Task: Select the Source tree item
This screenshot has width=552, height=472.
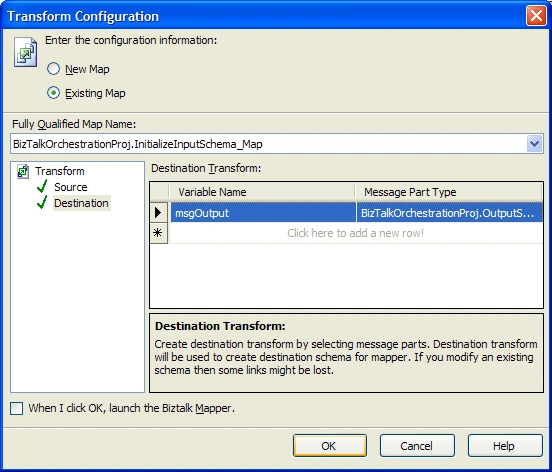Action: click(x=71, y=187)
